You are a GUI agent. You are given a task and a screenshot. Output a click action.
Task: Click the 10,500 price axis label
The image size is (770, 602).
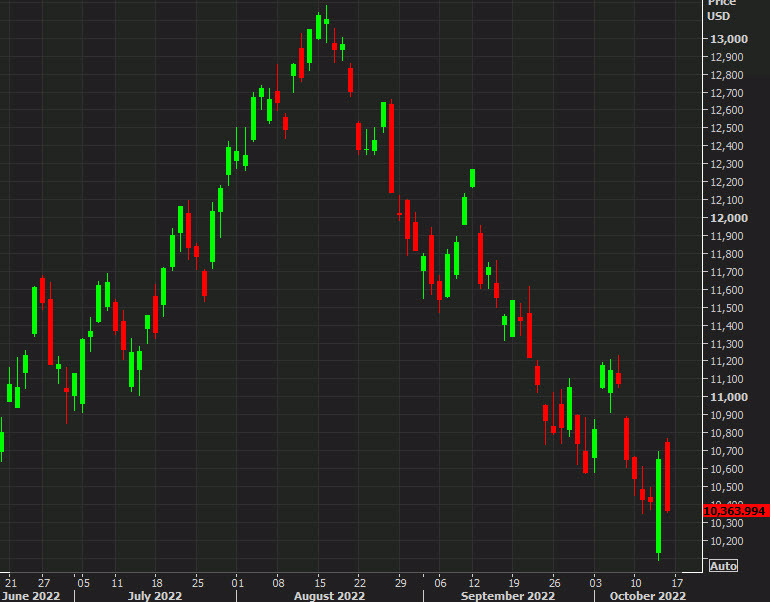(x=727, y=487)
